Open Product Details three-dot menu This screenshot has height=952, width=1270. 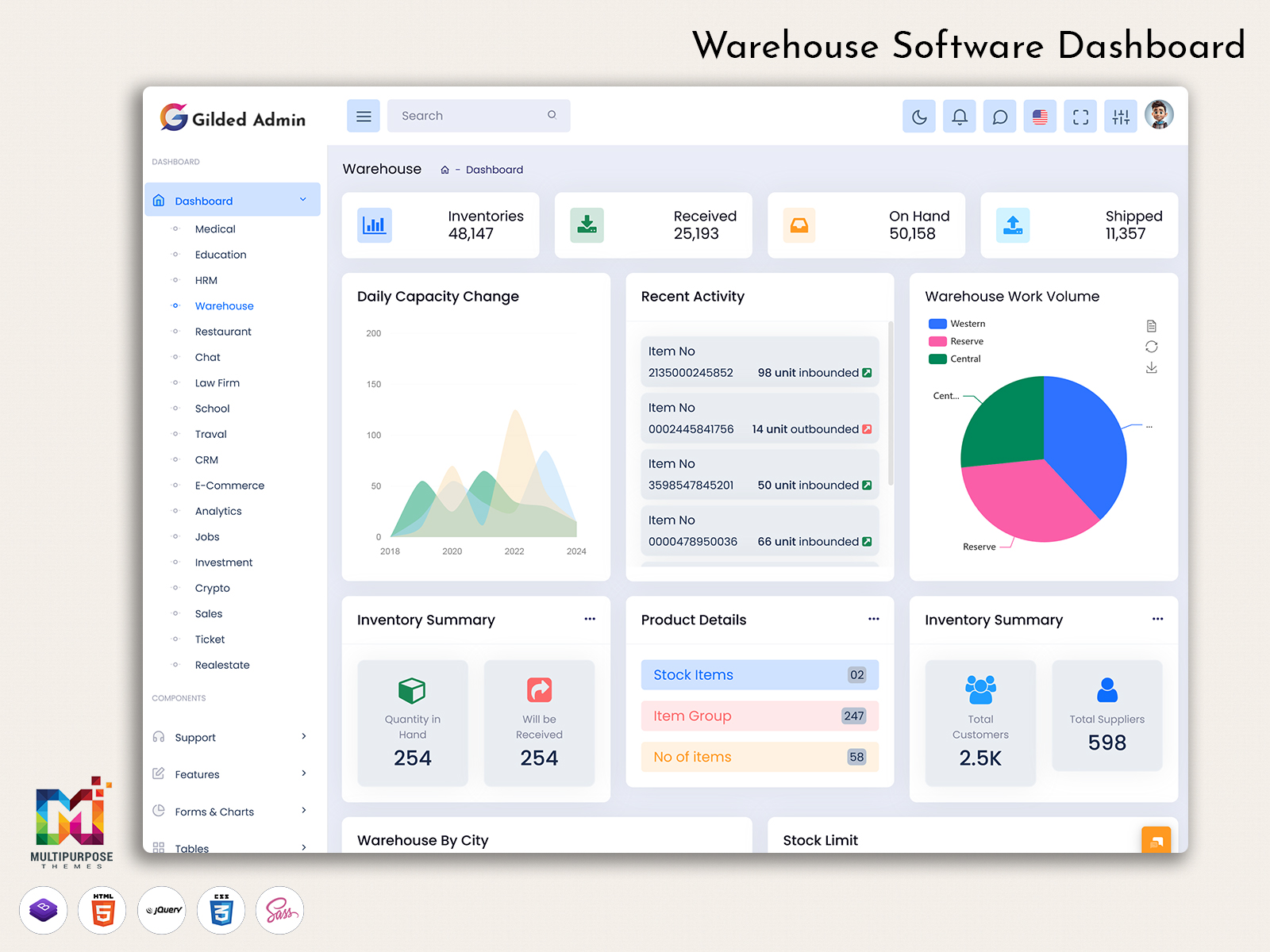874,619
